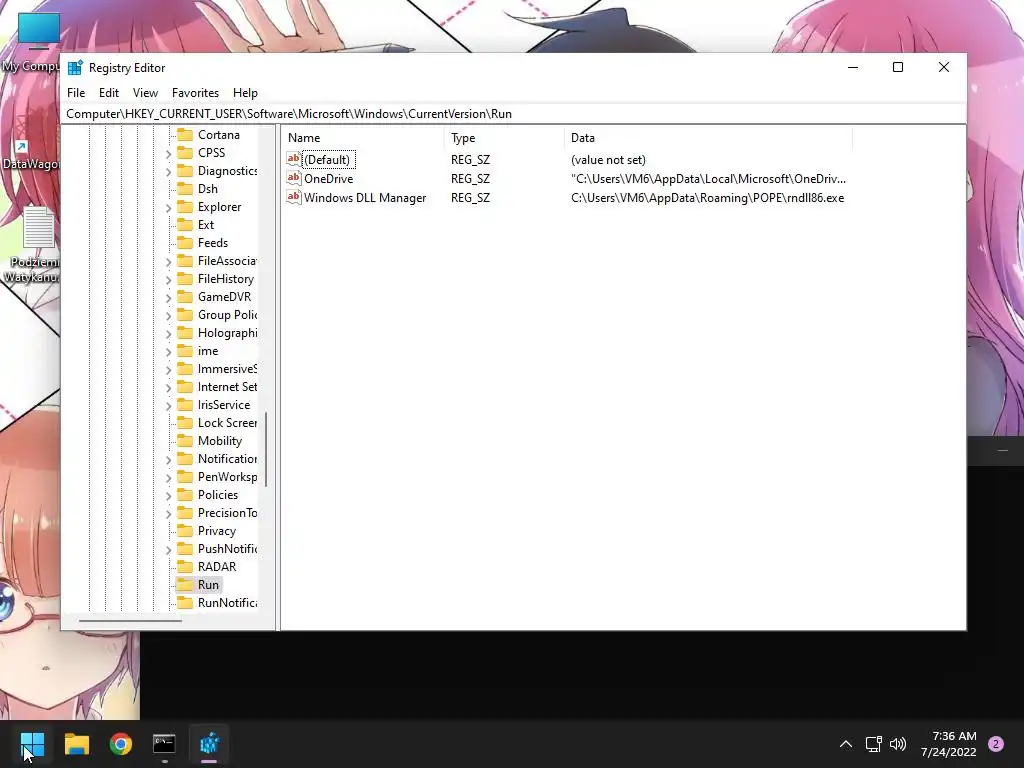Click the Feeds folder icon
The width and height of the screenshot is (1024, 768).
click(185, 243)
